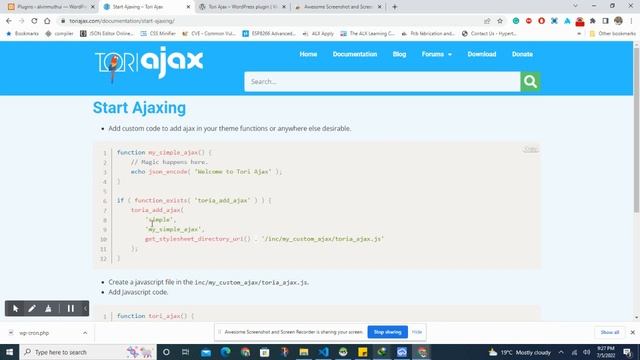Show hidden system tray icons
The image size is (640, 360).
click(x=561, y=352)
